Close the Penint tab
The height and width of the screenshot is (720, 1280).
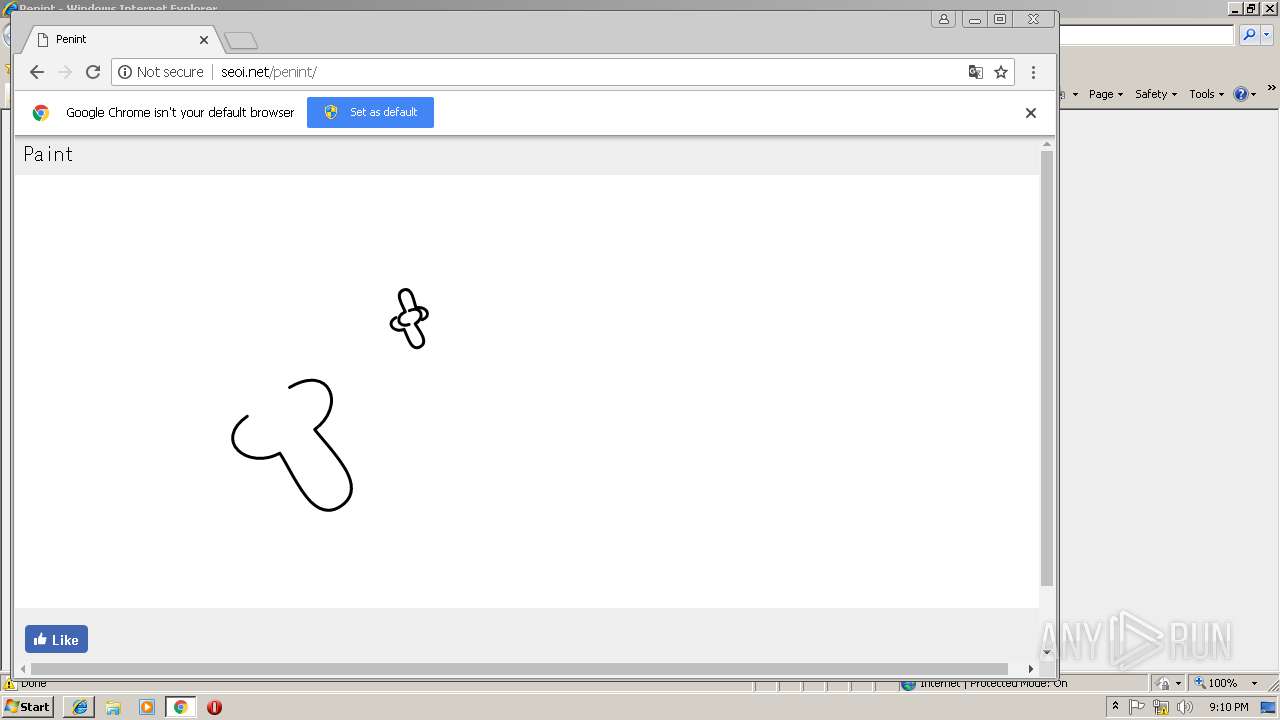pyautogui.click(x=204, y=40)
